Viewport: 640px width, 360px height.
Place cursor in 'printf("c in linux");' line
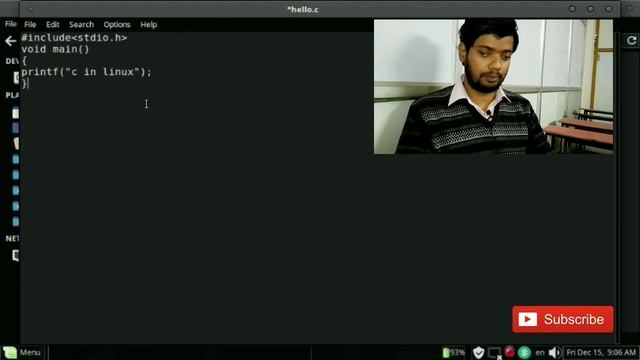point(86,72)
